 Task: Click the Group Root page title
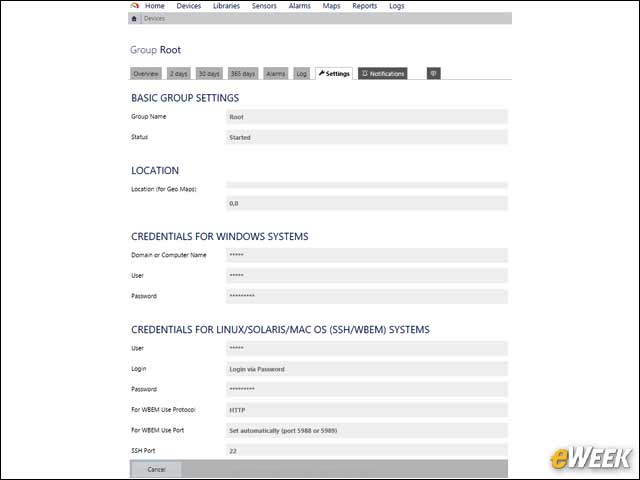tap(156, 50)
